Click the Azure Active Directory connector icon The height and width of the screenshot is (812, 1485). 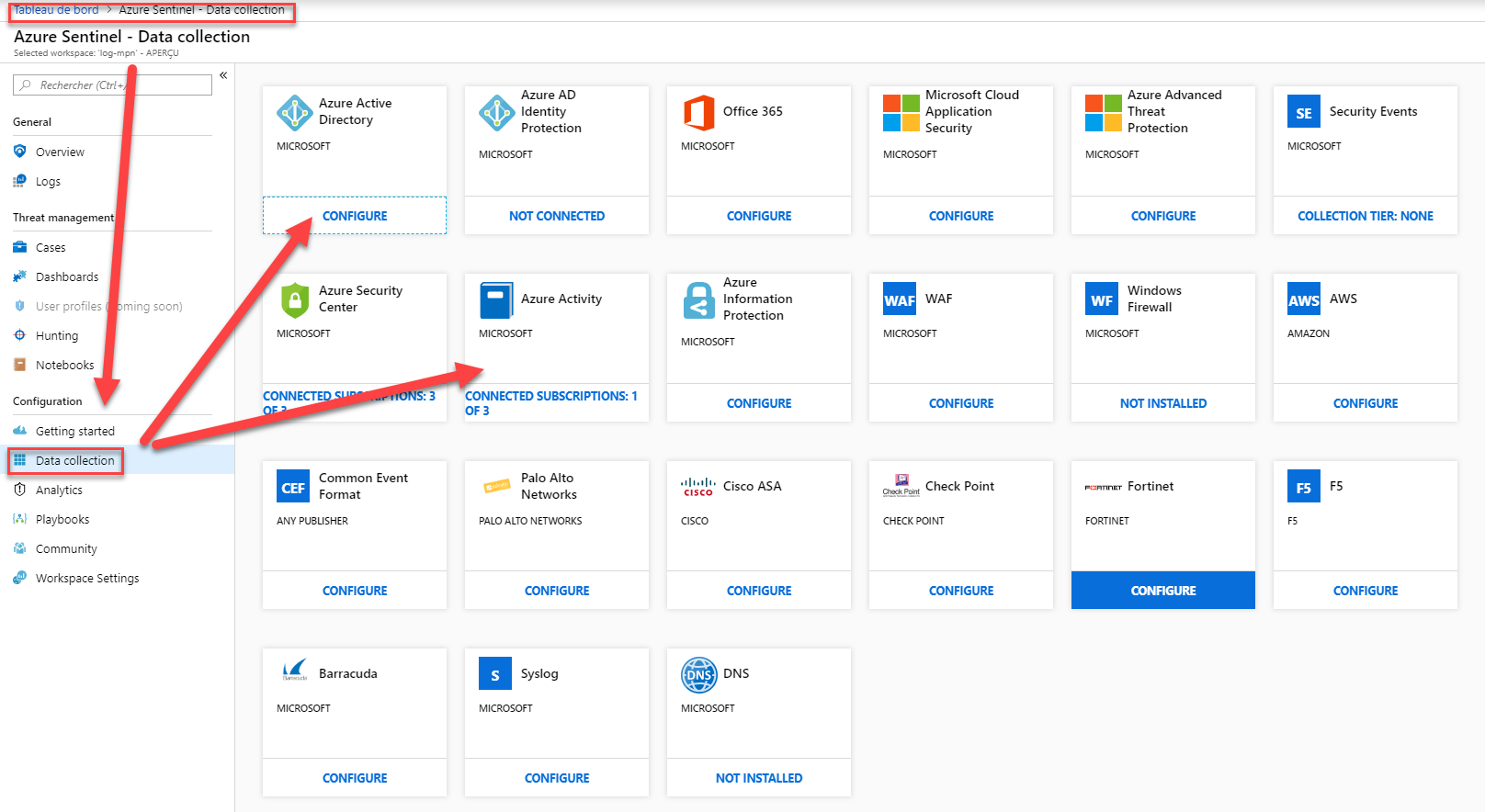coord(294,112)
